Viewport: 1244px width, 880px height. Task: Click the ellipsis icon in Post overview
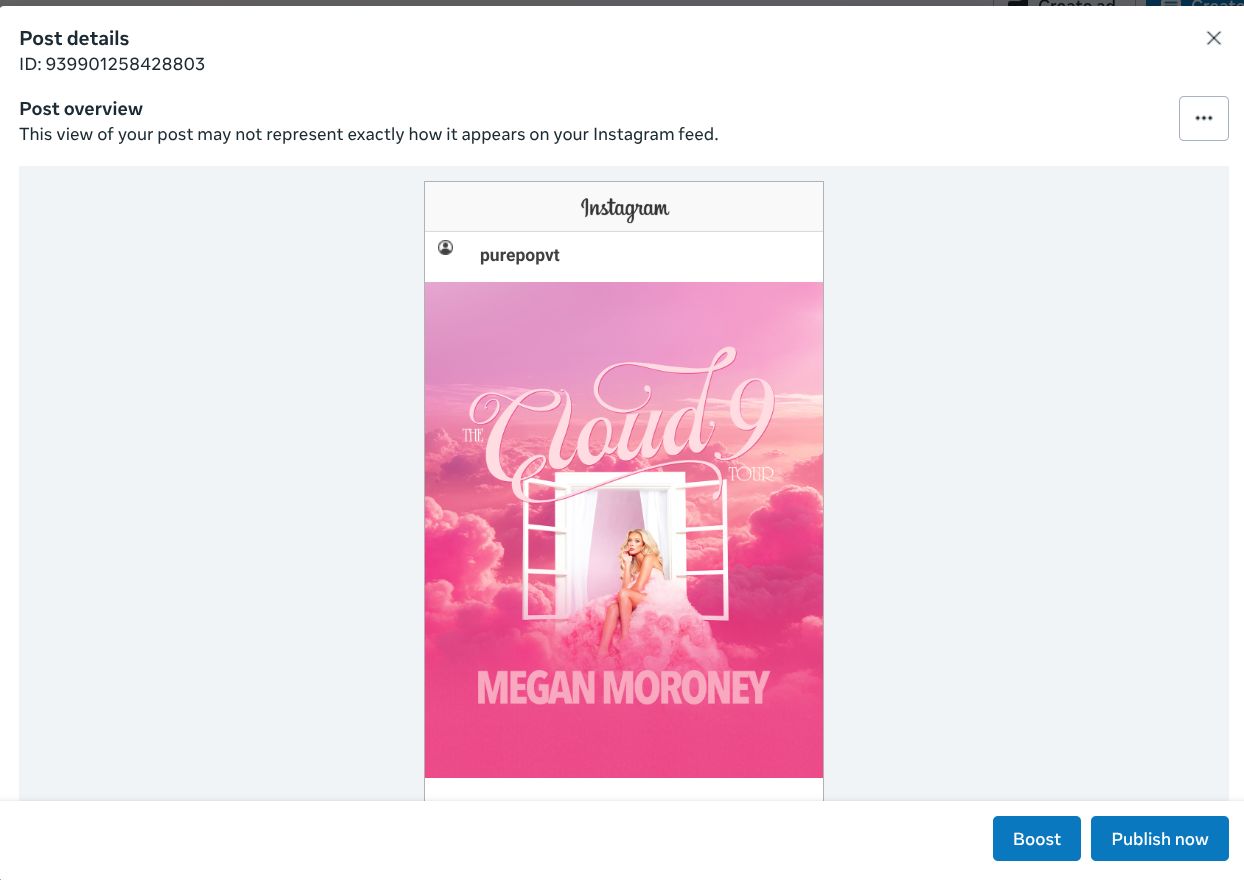coord(1203,118)
